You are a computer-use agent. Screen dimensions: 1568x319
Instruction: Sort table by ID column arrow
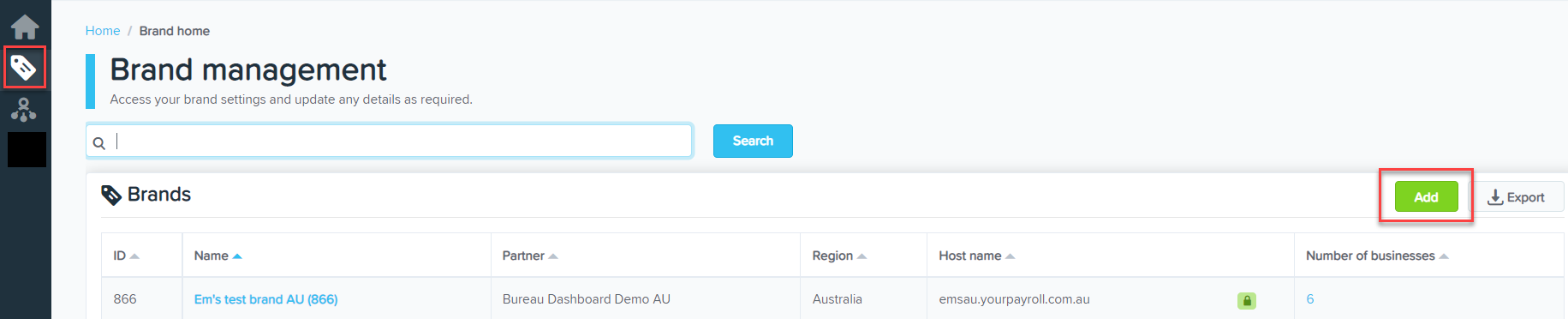134,256
